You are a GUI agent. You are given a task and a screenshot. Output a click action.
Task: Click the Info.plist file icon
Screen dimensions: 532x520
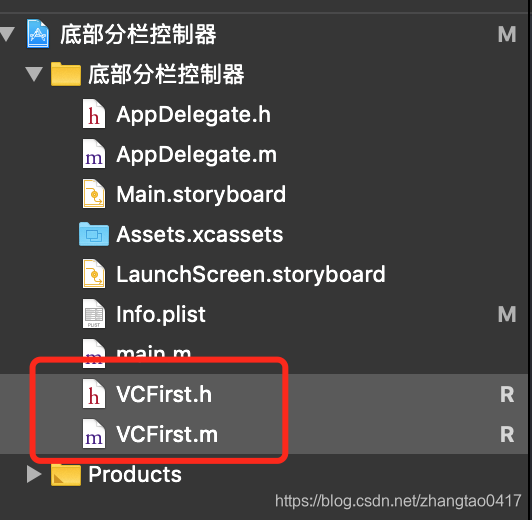[94, 314]
